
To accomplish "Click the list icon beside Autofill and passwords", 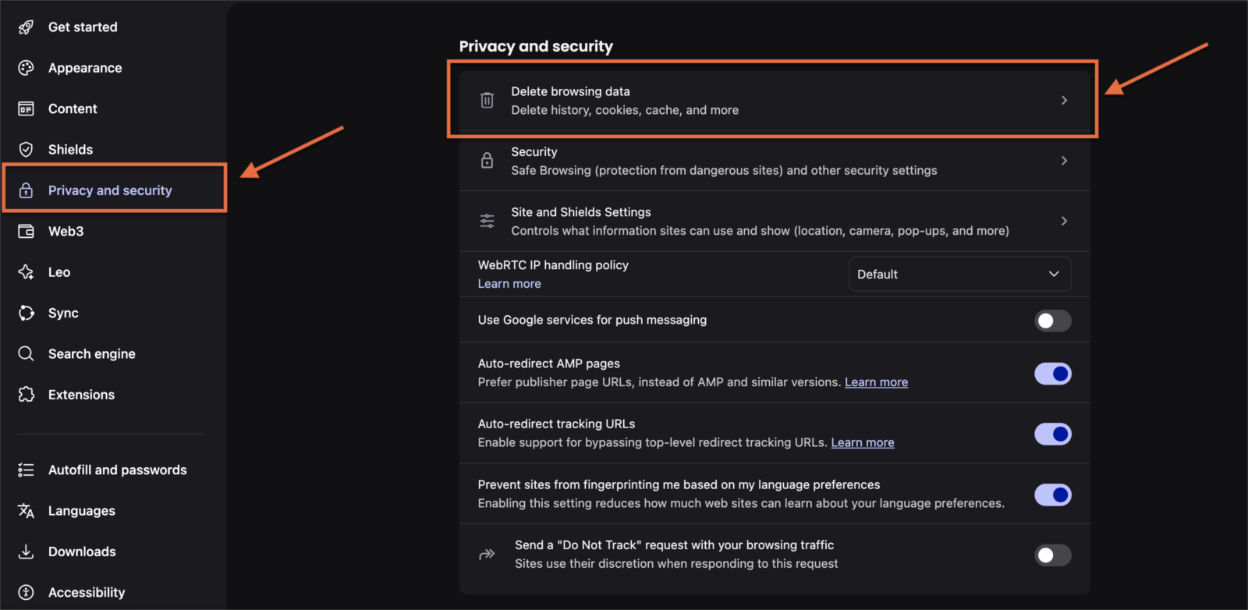I will tap(27, 470).
